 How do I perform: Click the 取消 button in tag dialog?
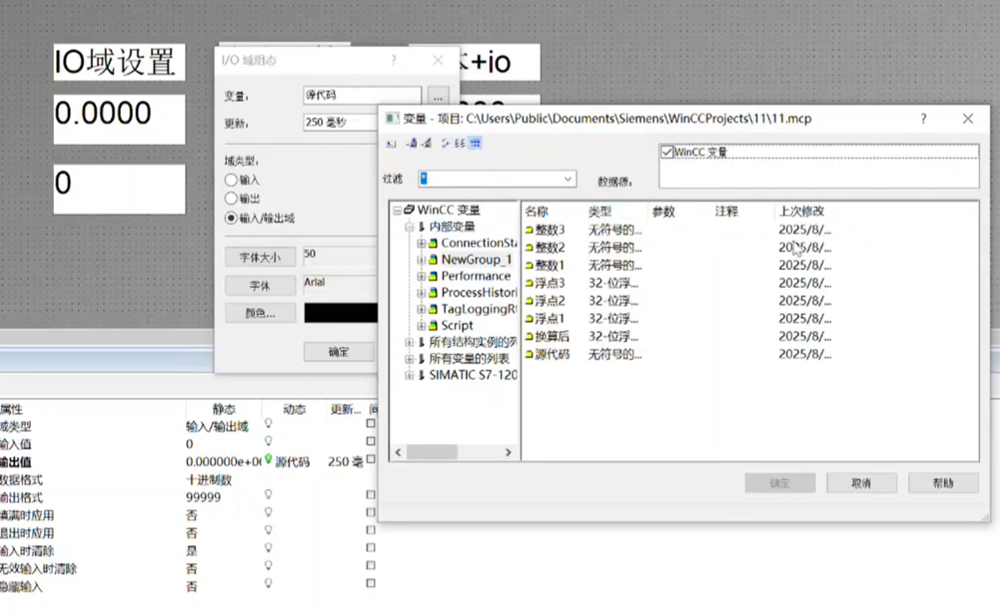pos(861,483)
